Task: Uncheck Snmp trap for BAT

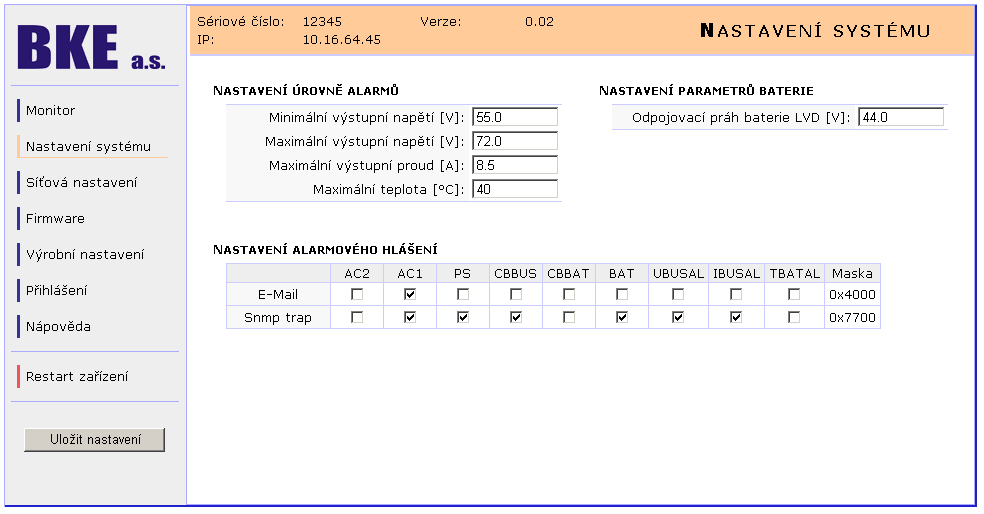Action: tap(622, 317)
